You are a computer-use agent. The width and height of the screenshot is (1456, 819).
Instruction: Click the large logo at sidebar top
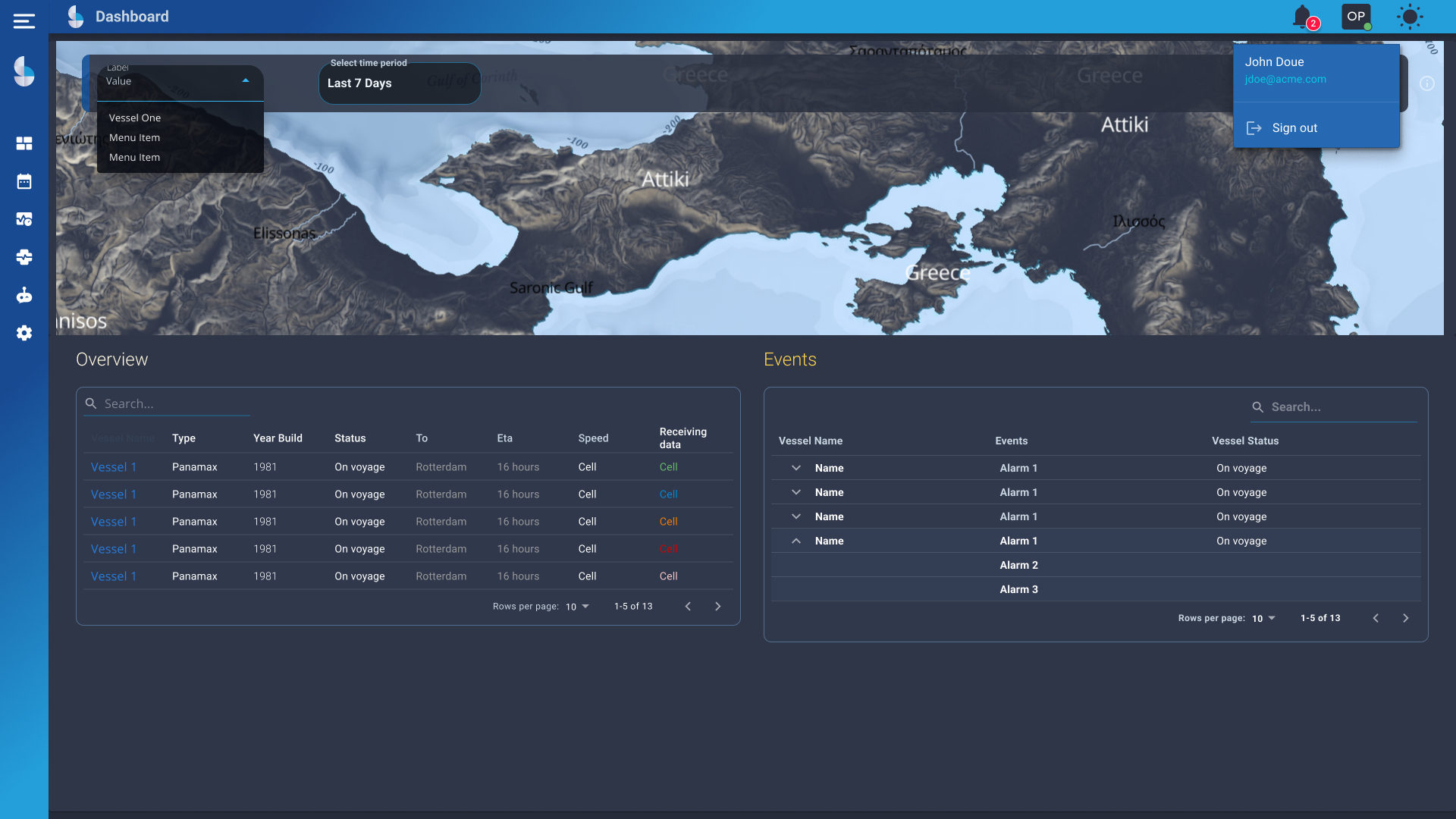24,71
